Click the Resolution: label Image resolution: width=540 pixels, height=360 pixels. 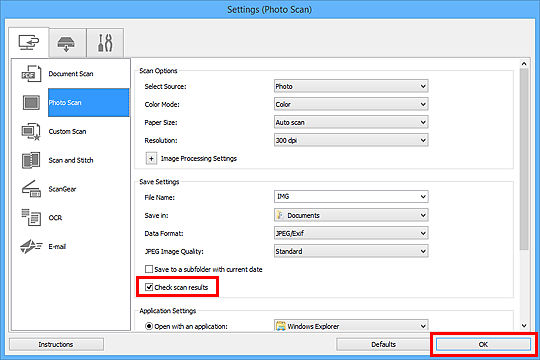tap(161, 141)
